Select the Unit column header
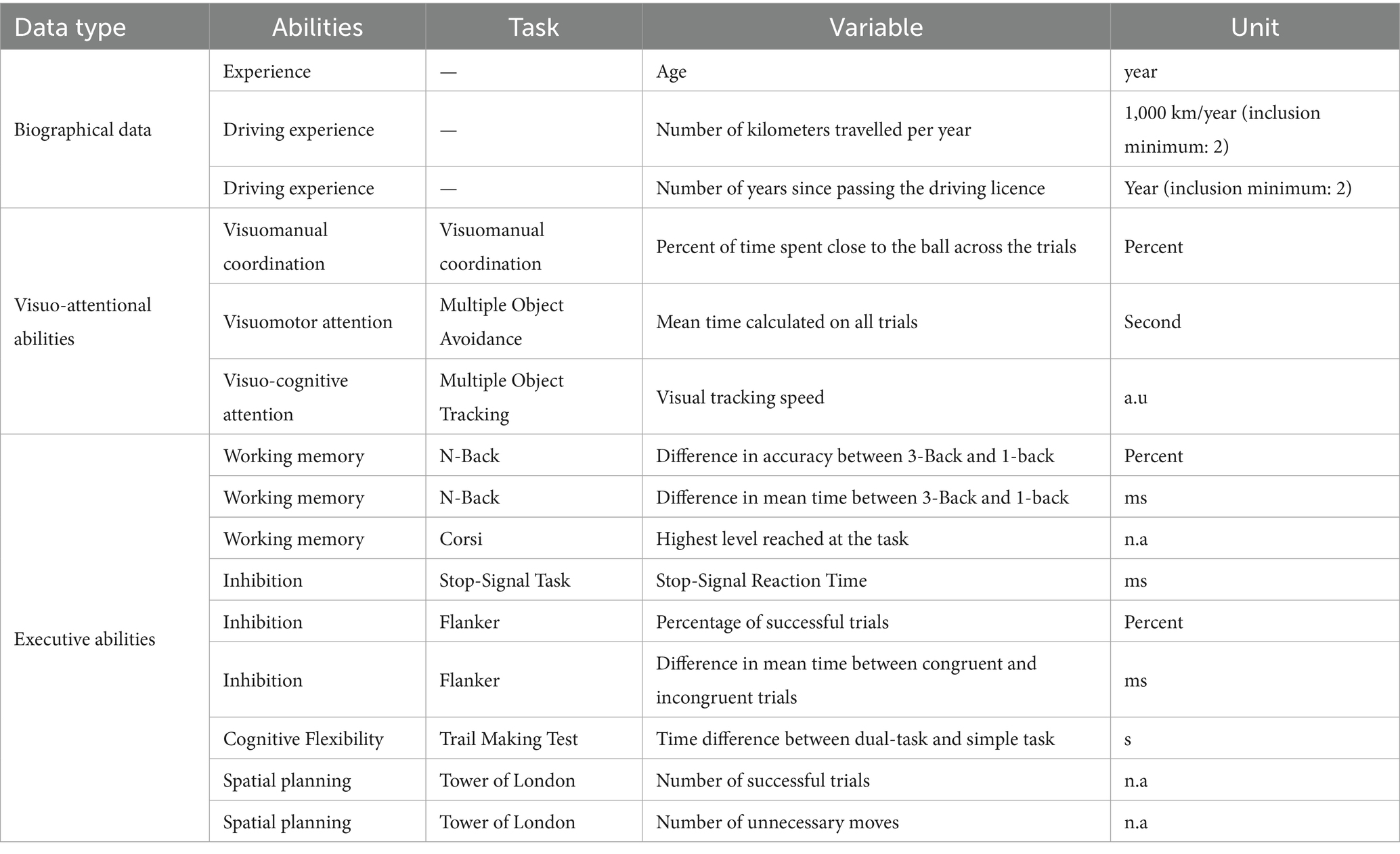 [x=1254, y=28]
